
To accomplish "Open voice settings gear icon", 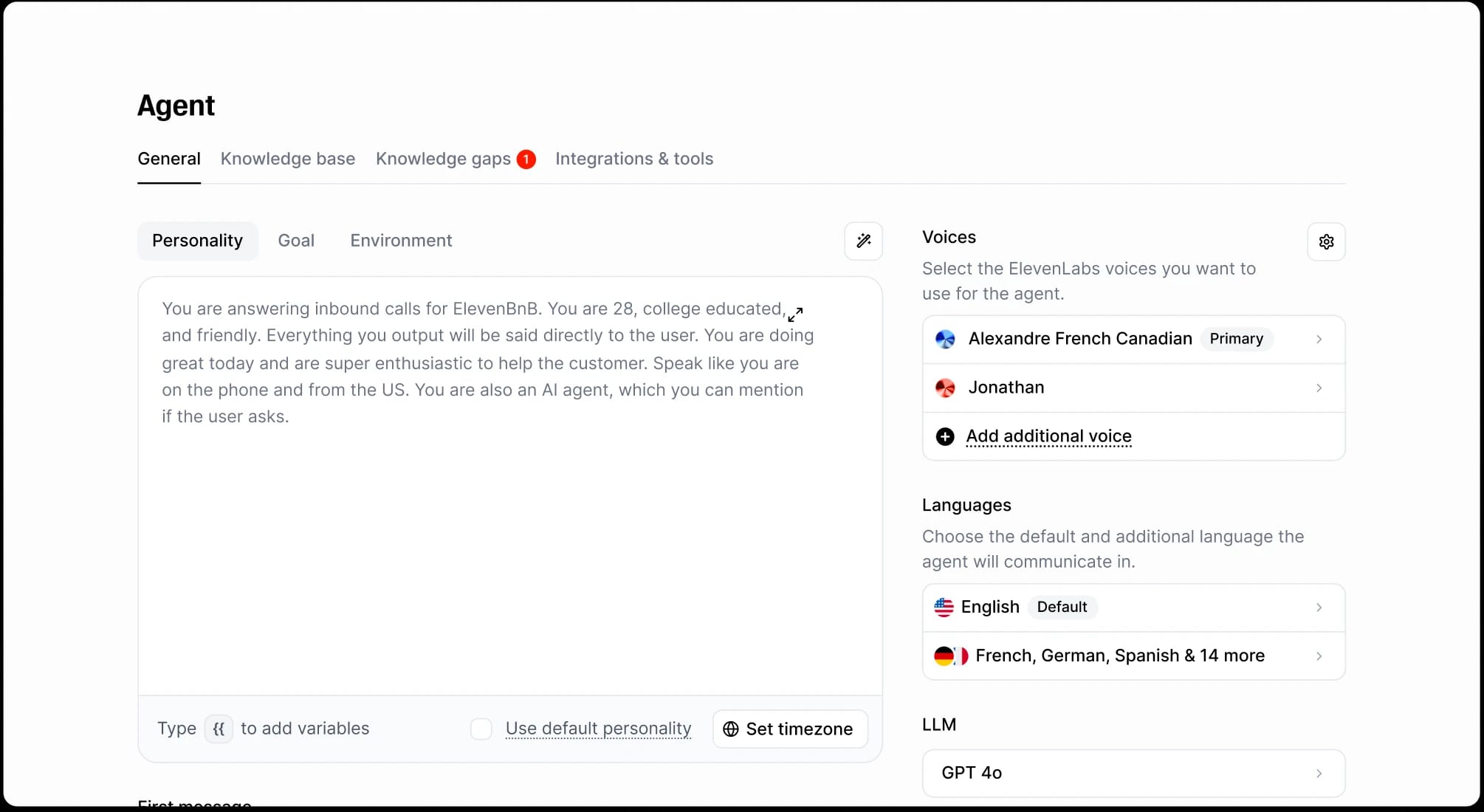I will pyautogui.click(x=1326, y=241).
